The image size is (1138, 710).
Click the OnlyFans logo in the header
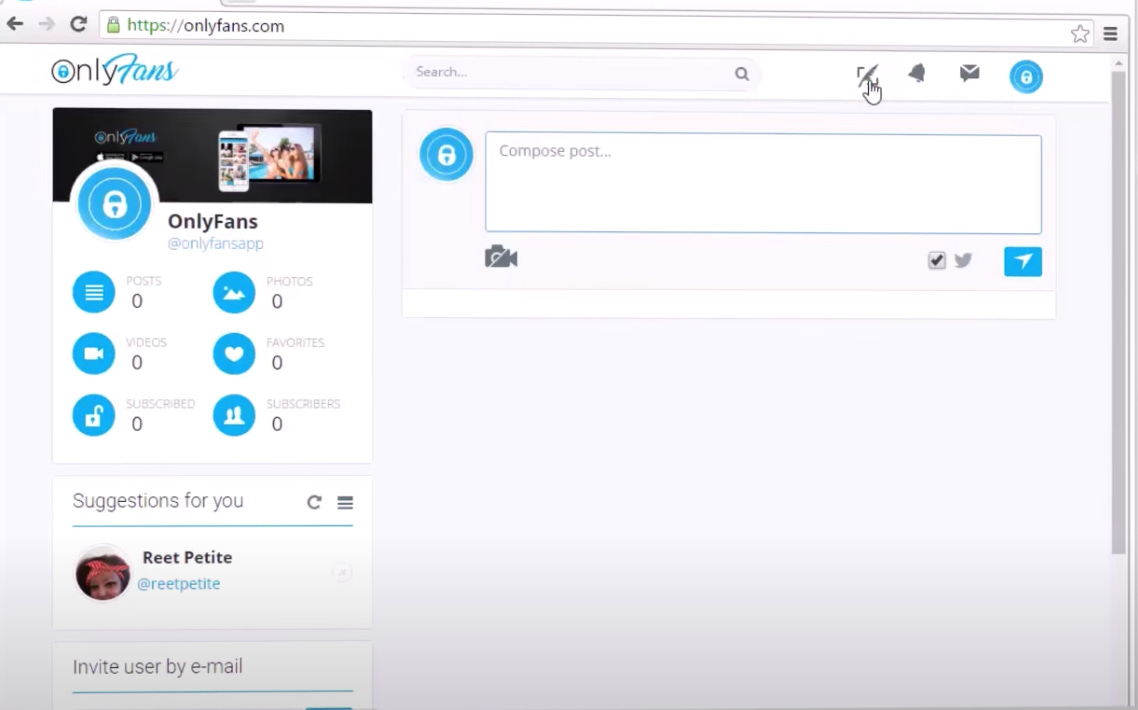pos(115,70)
